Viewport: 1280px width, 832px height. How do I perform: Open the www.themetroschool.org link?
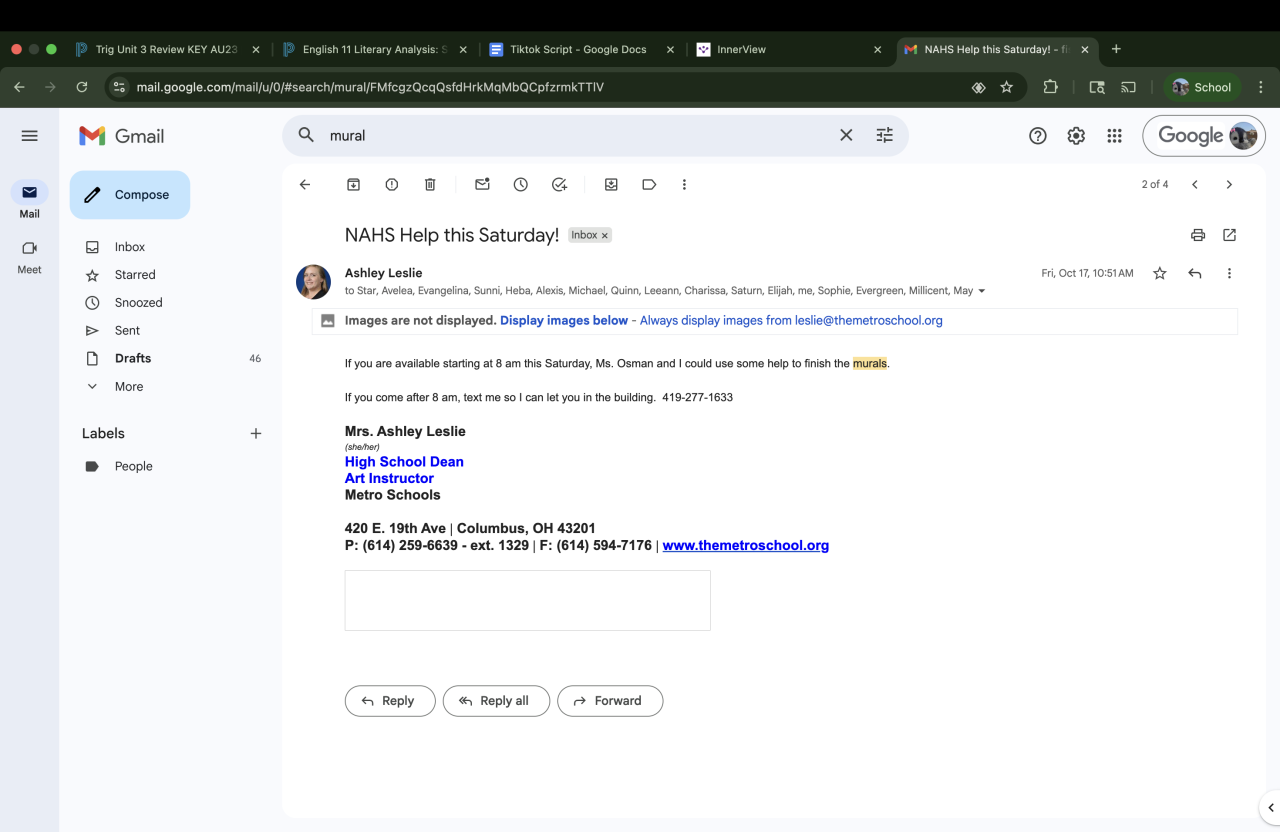pos(746,546)
